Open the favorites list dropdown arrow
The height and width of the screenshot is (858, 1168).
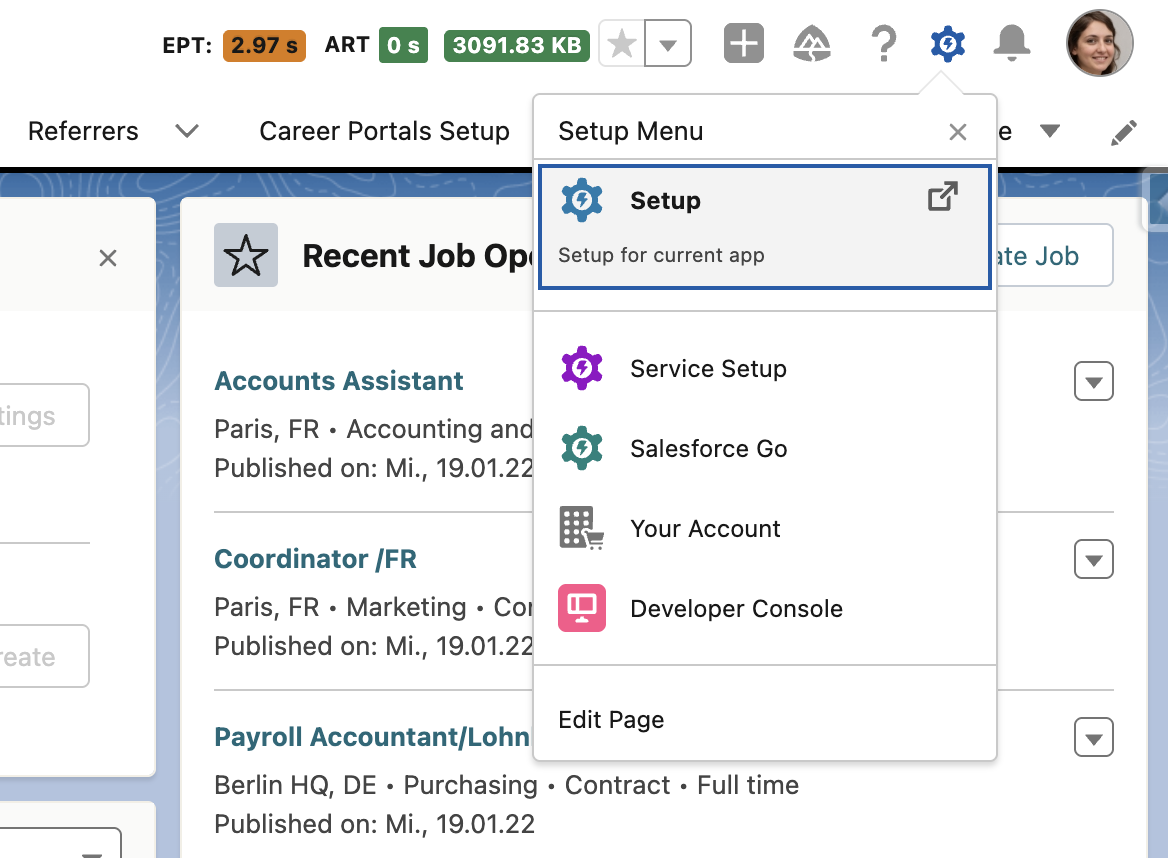point(668,44)
